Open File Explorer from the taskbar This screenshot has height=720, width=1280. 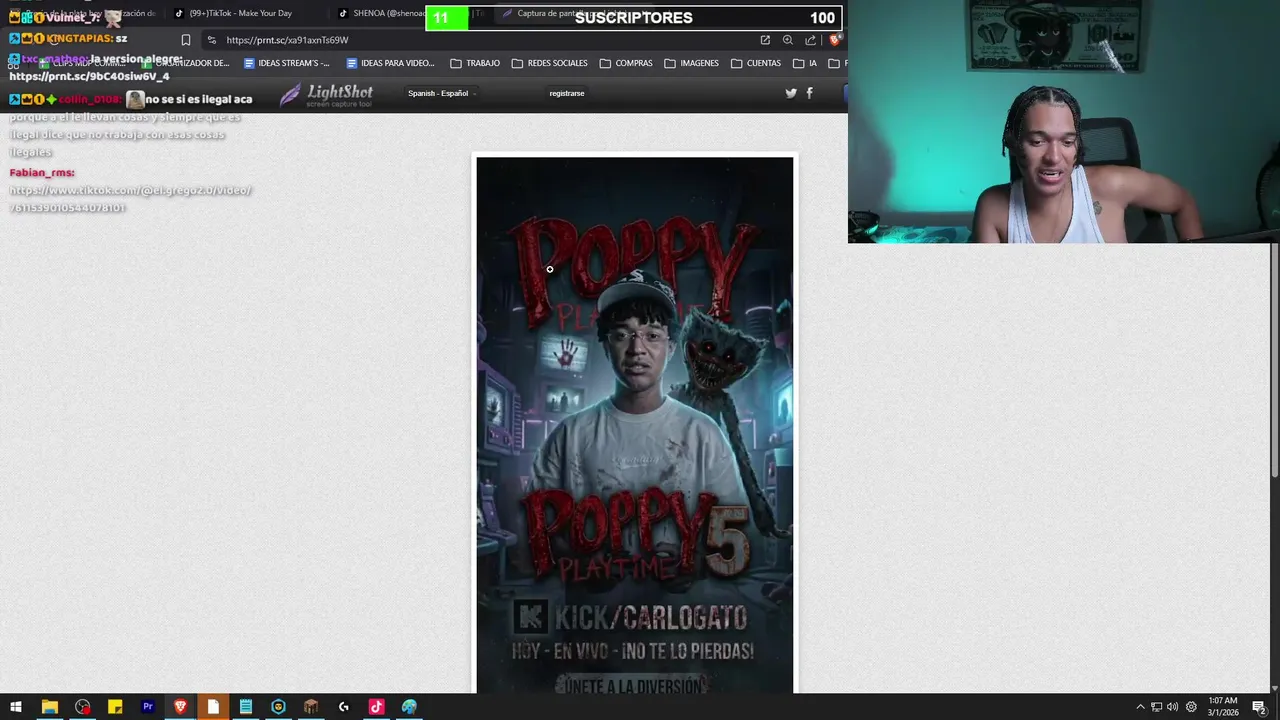click(49, 707)
